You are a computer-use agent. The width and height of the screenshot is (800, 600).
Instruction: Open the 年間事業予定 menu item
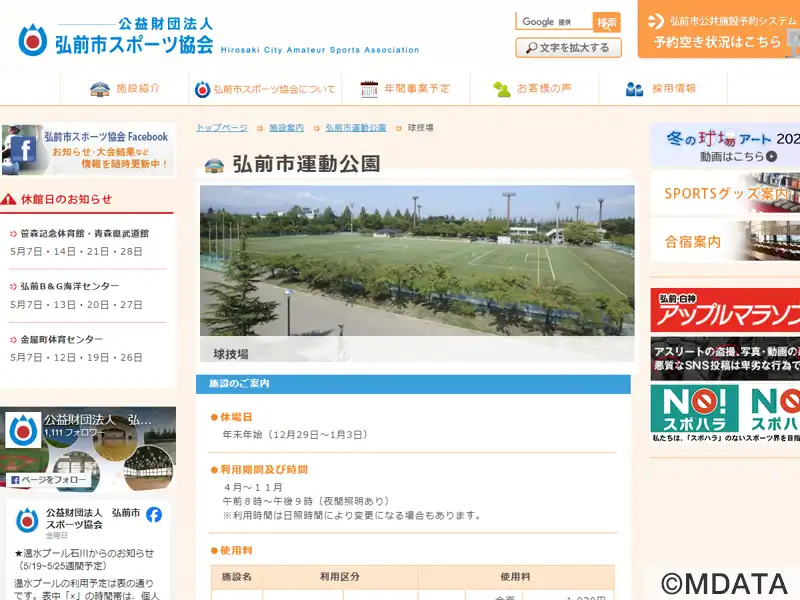(x=406, y=89)
